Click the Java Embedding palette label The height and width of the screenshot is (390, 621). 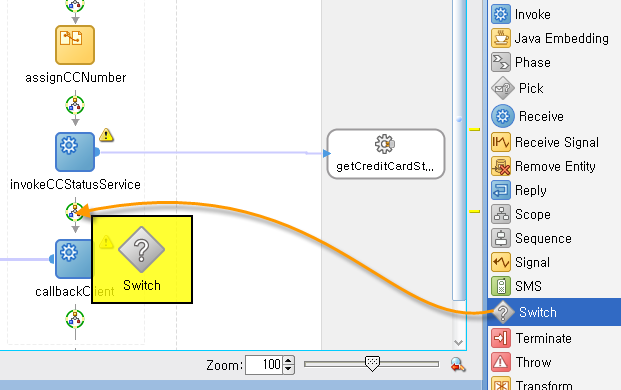[562, 38]
